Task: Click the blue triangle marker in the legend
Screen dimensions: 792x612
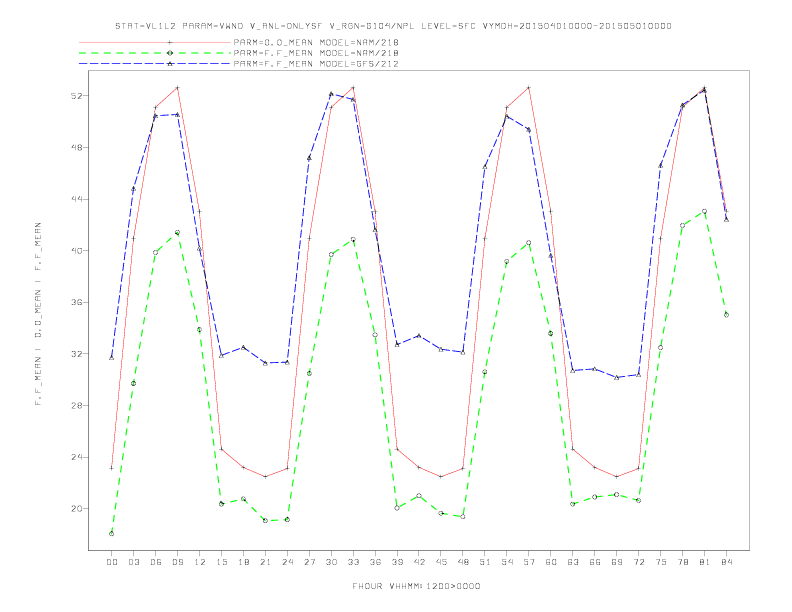Action: tap(170, 64)
